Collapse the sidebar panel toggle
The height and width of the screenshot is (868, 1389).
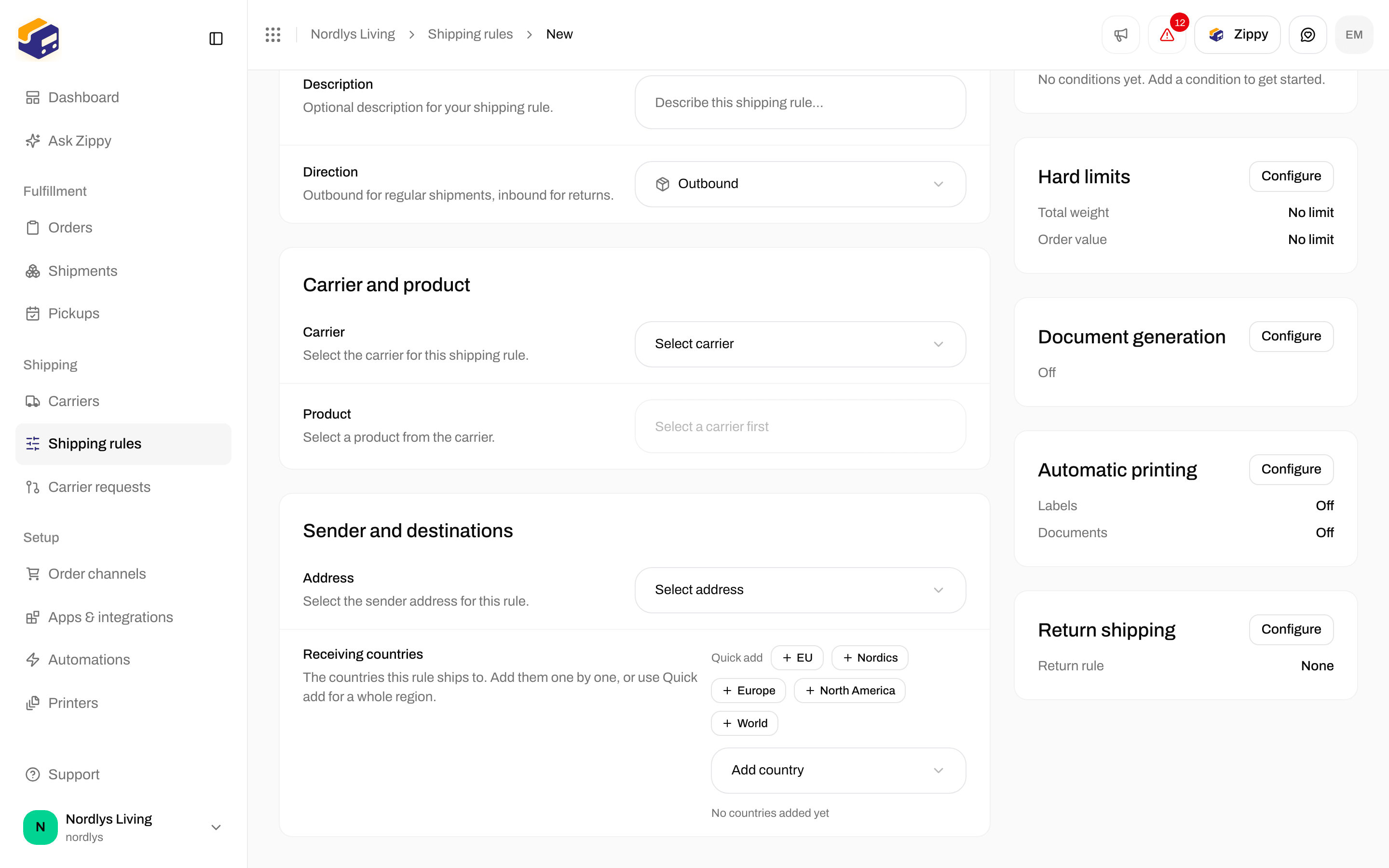(x=216, y=39)
